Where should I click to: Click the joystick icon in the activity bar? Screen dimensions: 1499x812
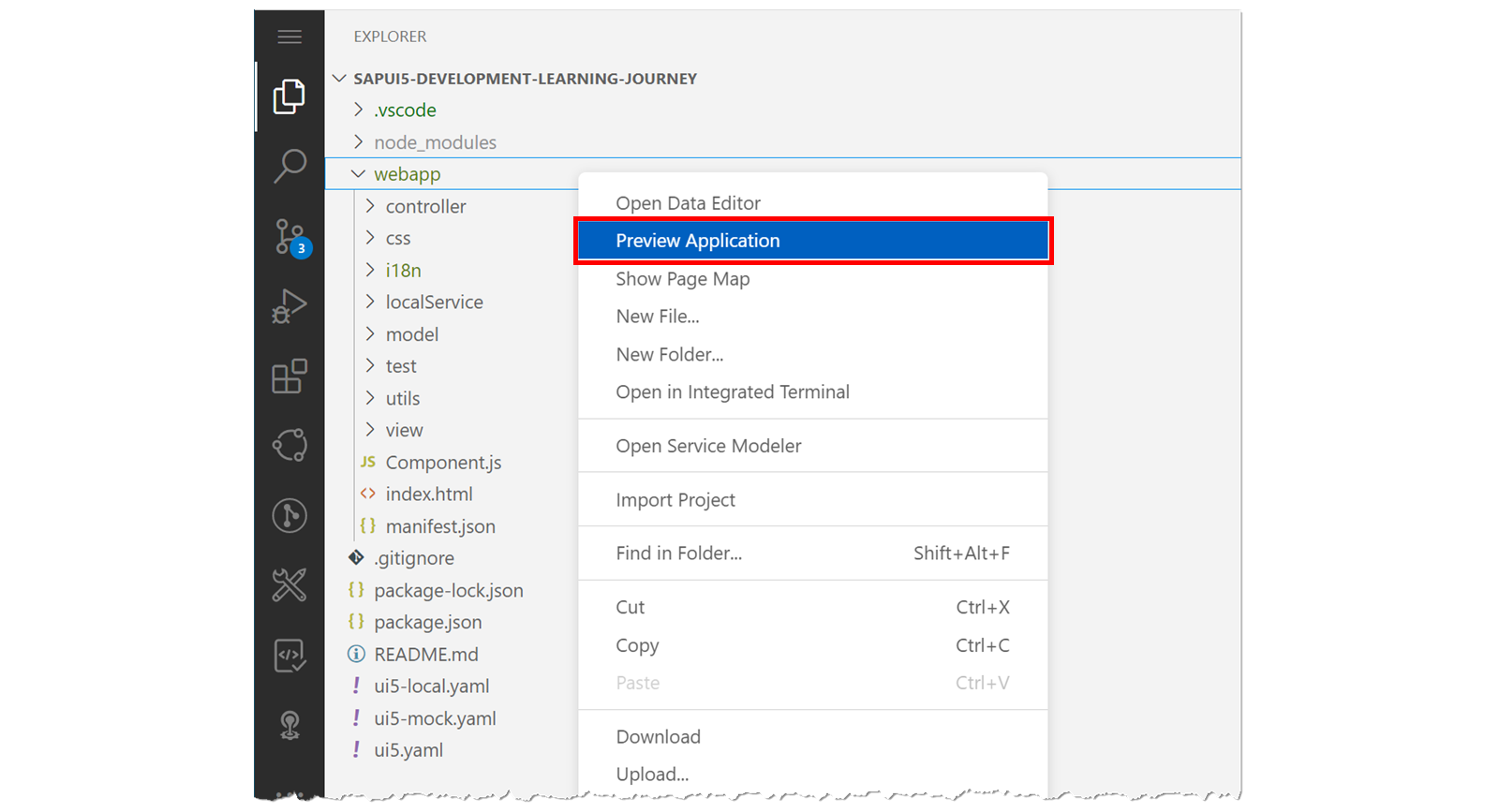point(289,725)
